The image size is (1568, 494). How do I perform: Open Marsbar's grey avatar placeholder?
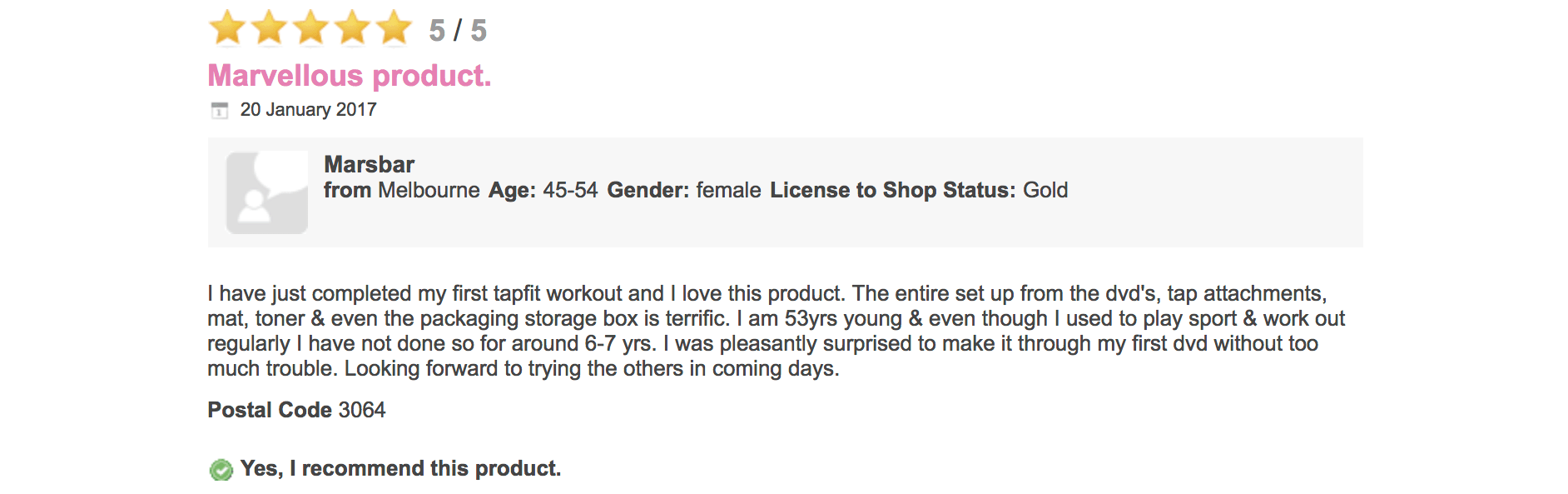click(x=267, y=192)
